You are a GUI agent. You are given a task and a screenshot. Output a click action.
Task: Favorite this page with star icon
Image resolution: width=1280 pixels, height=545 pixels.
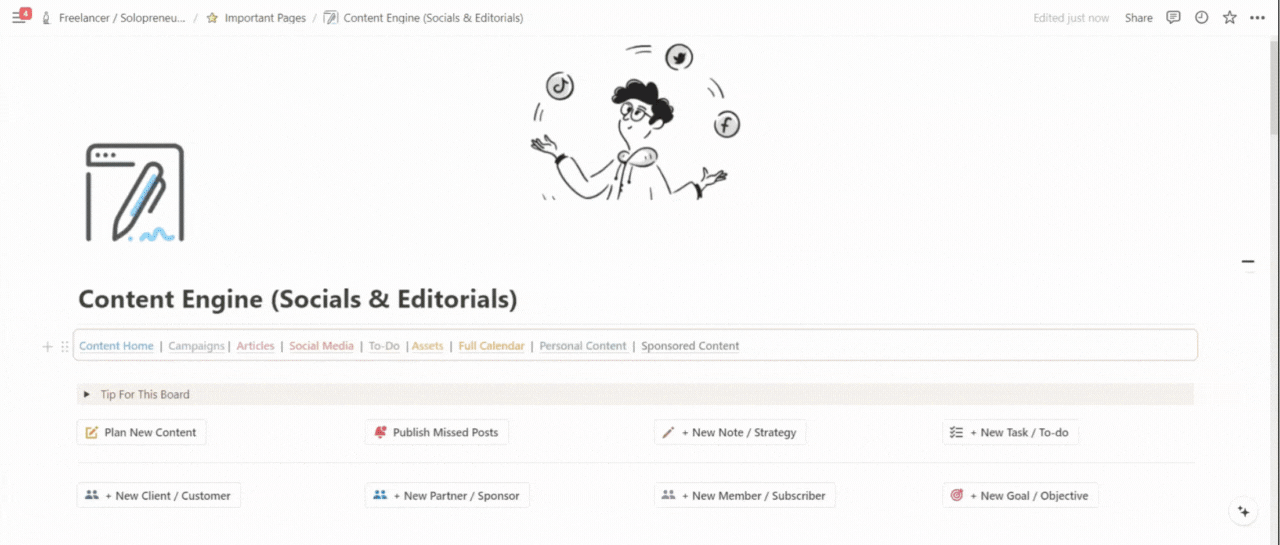coord(1230,18)
